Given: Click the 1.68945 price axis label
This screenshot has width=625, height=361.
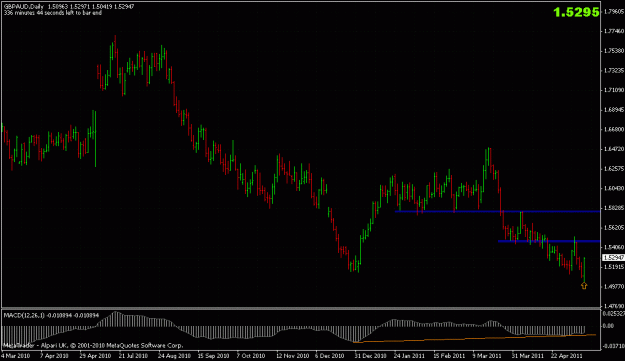Looking at the screenshot, I should 613,110.
